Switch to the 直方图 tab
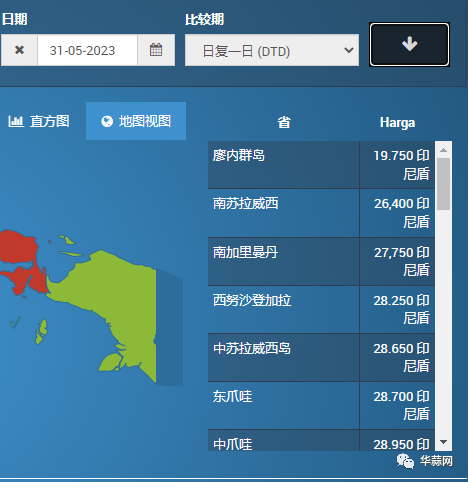Image resolution: width=468 pixels, height=482 pixels. [x=39, y=121]
